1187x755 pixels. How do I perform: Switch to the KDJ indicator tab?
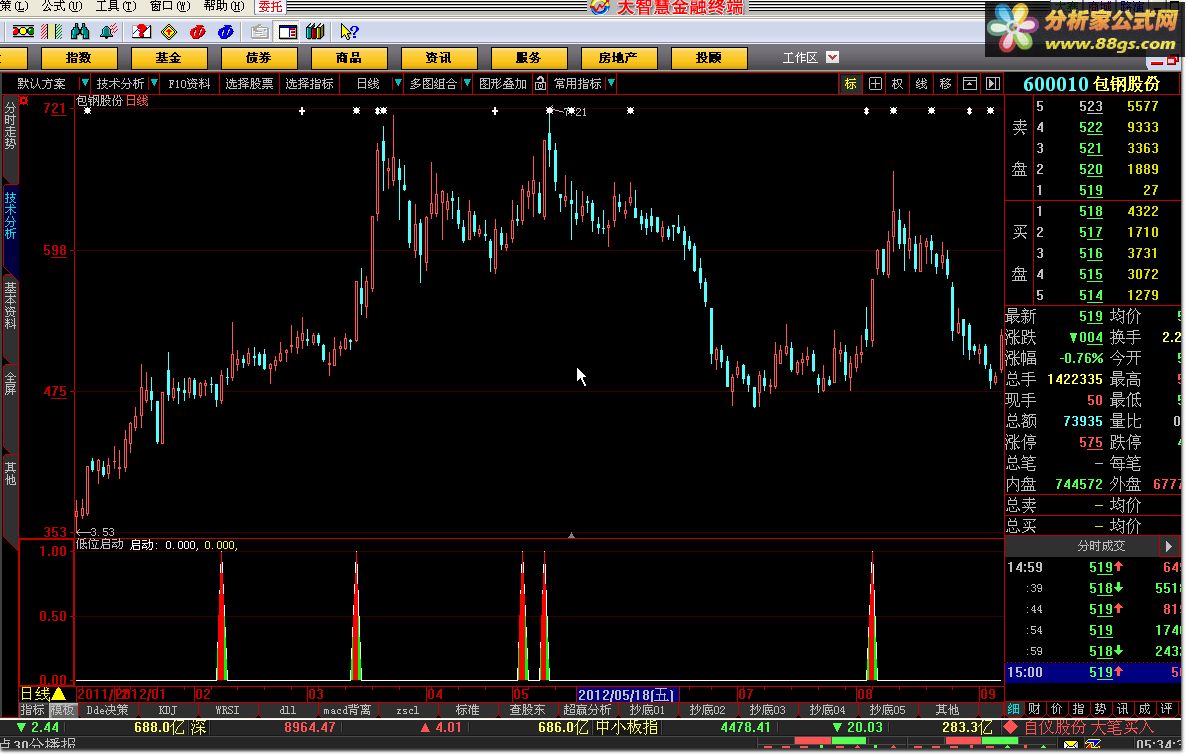point(167,710)
